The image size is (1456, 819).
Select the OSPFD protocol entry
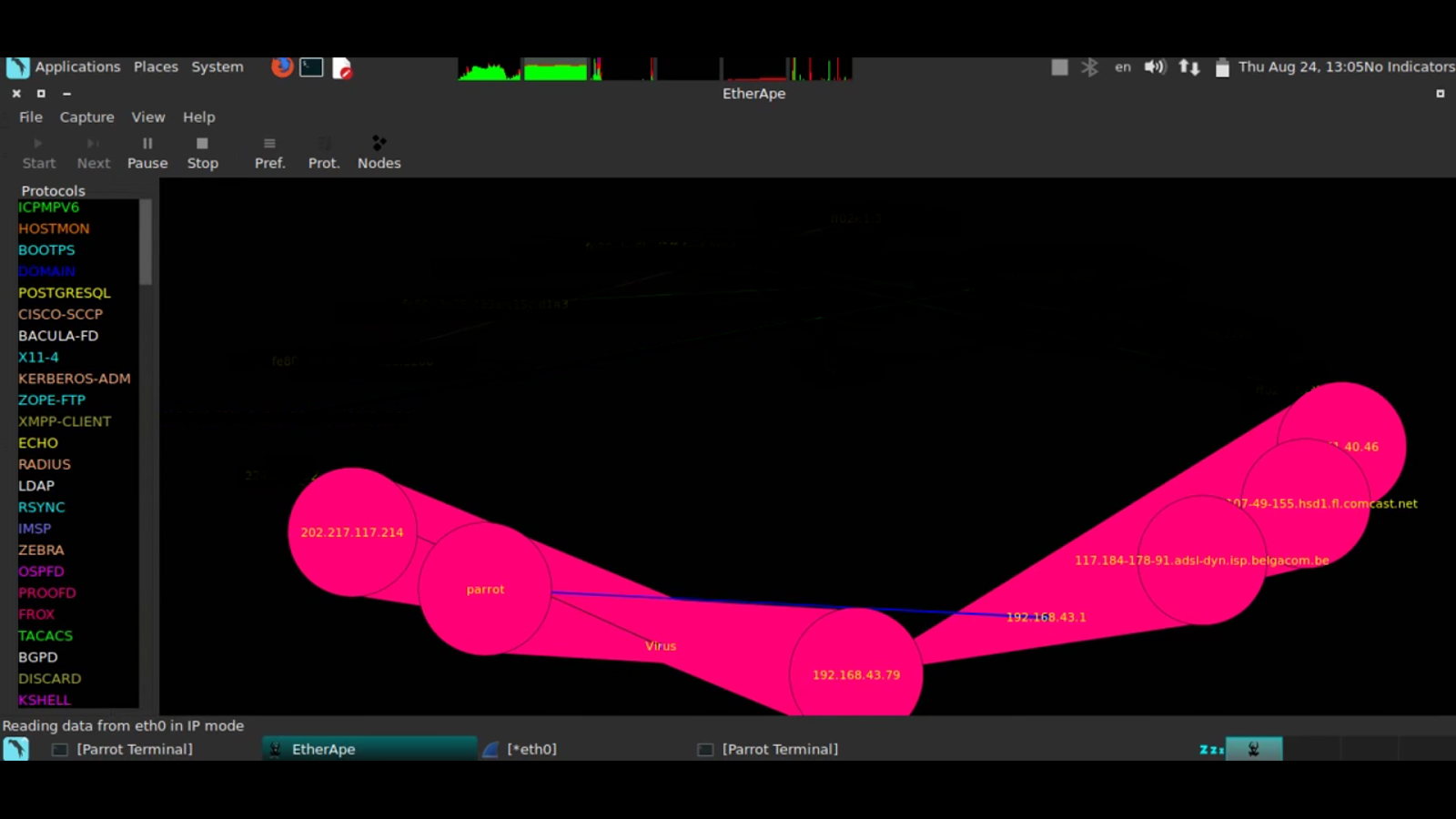41,571
